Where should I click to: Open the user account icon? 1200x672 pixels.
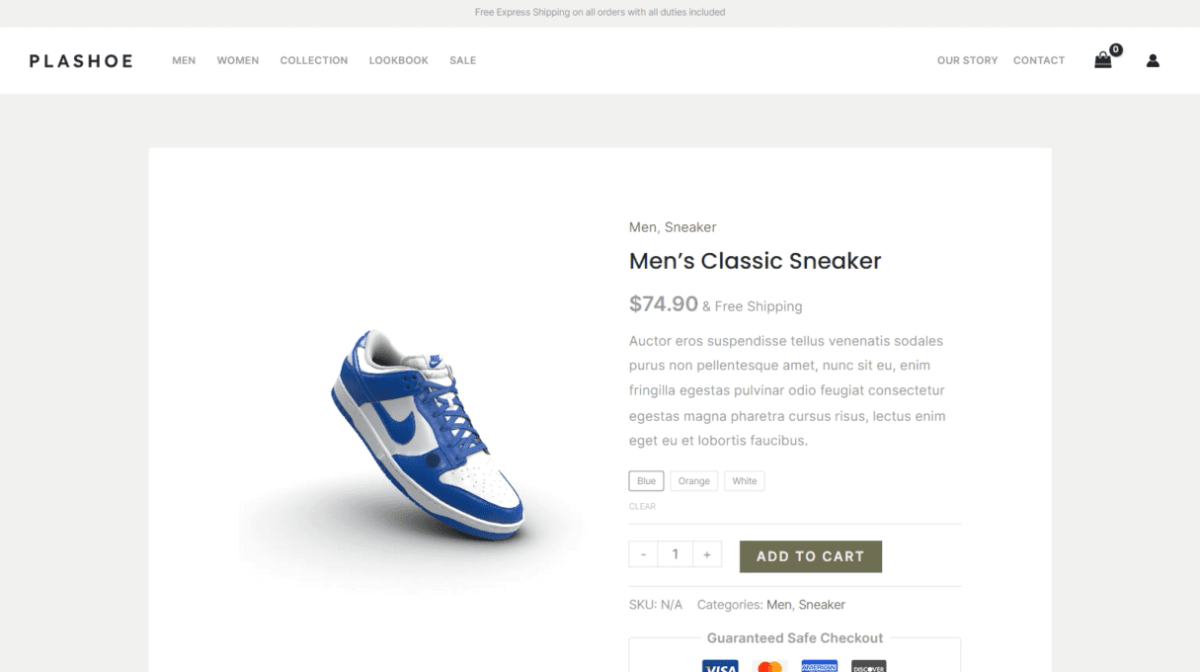1153,60
